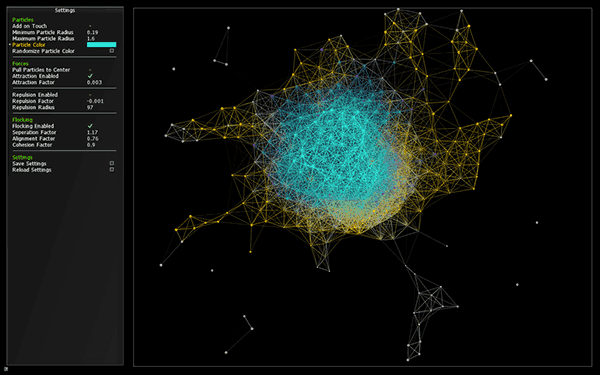Toggle the Add on Touch option

(x=90, y=26)
